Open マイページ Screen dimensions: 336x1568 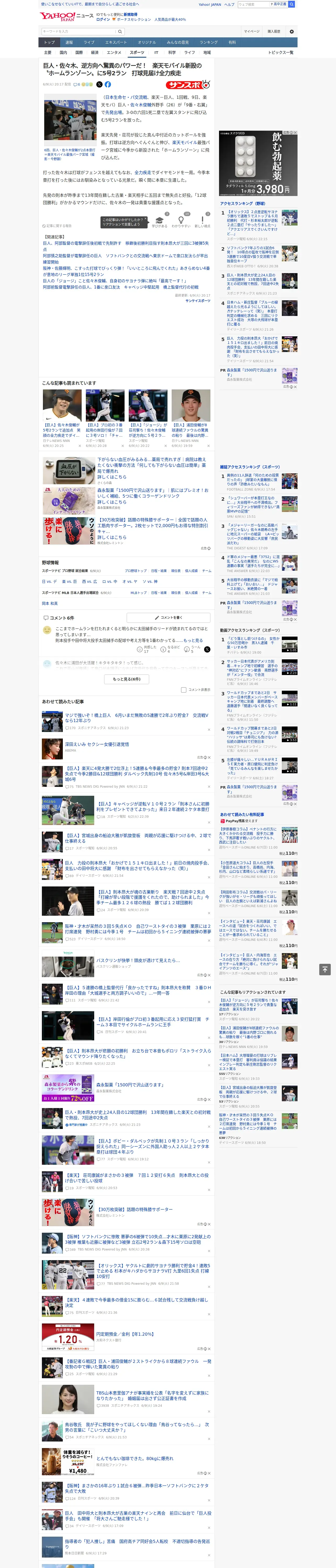click(251, 31)
